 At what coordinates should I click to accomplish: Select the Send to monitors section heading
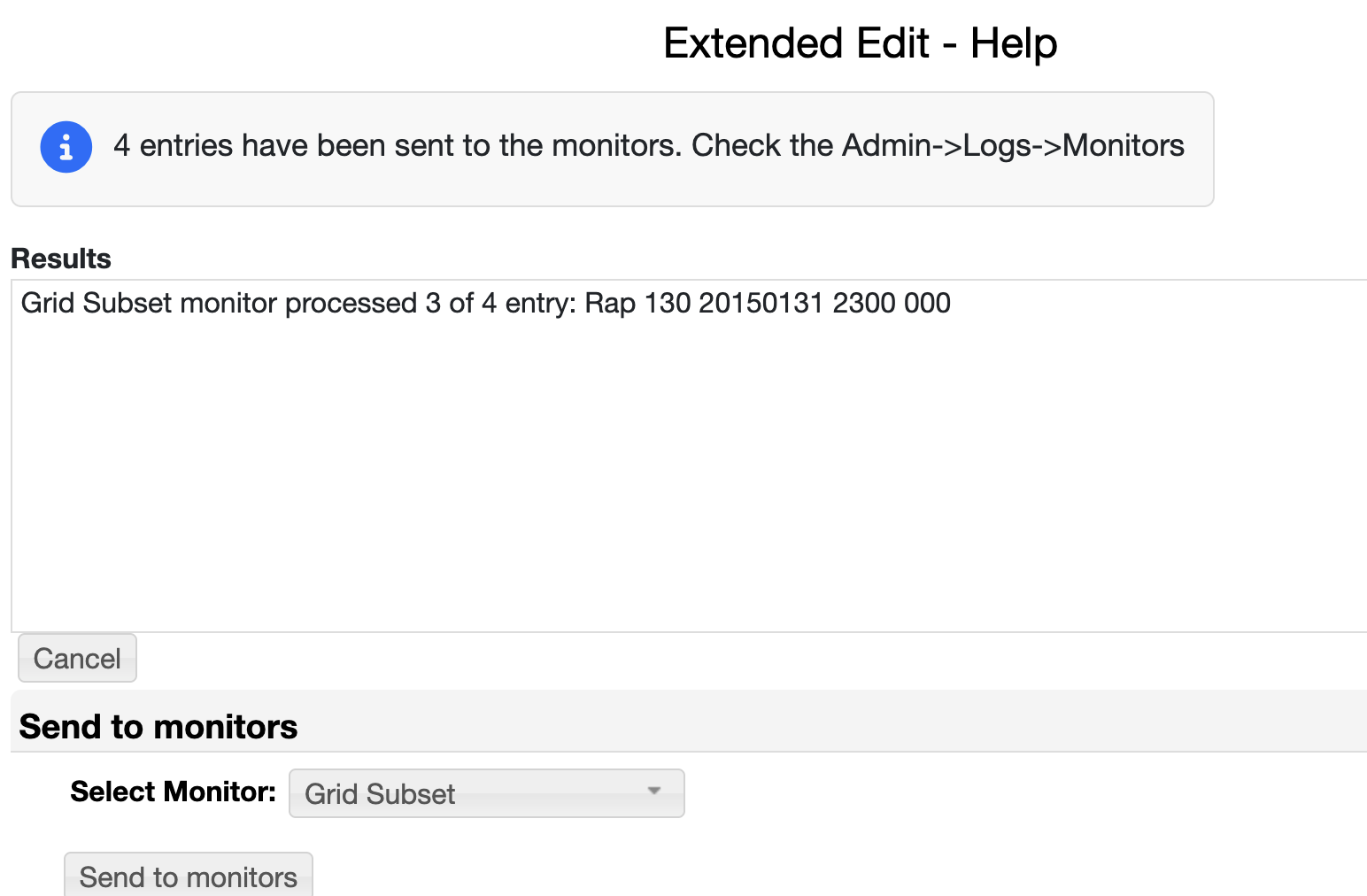[158, 727]
